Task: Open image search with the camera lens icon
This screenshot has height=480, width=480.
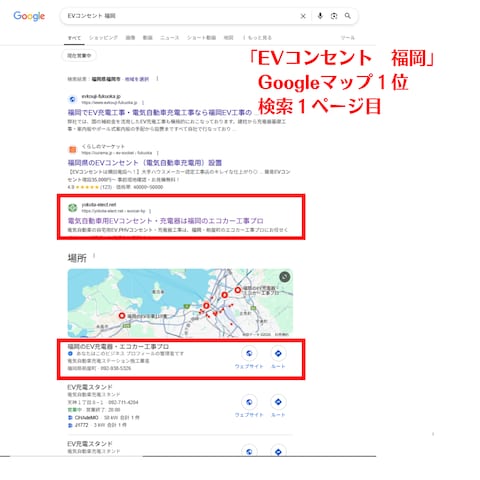Action: click(334, 16)
